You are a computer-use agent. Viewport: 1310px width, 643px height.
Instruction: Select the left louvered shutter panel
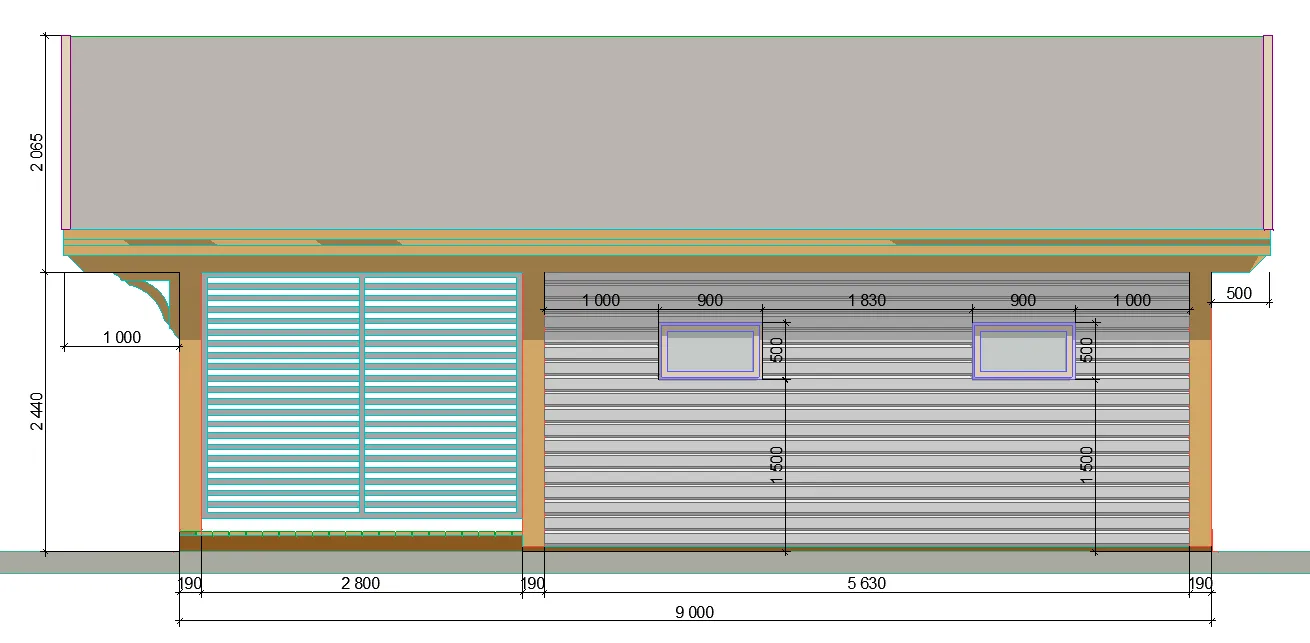tap(283, 394)
